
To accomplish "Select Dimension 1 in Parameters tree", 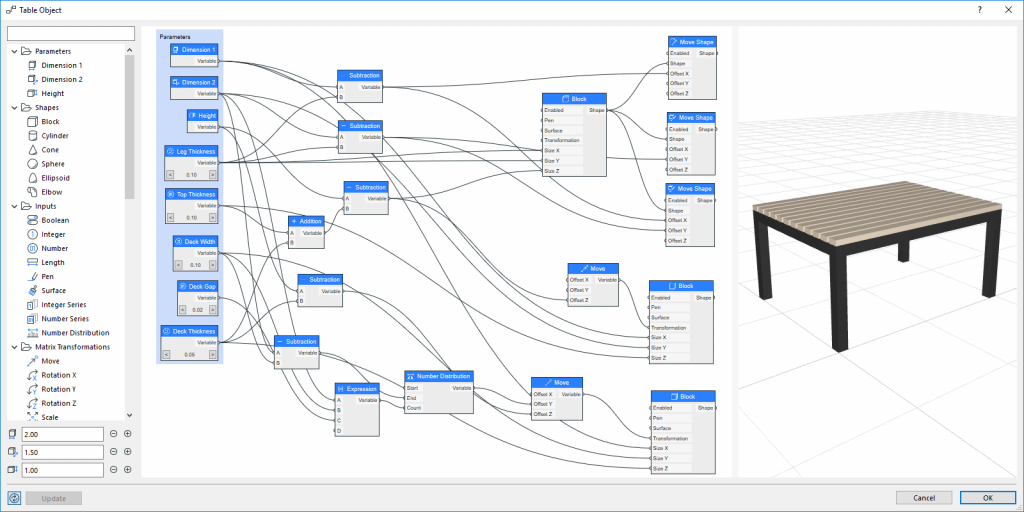I will click(x=61, y=65).
